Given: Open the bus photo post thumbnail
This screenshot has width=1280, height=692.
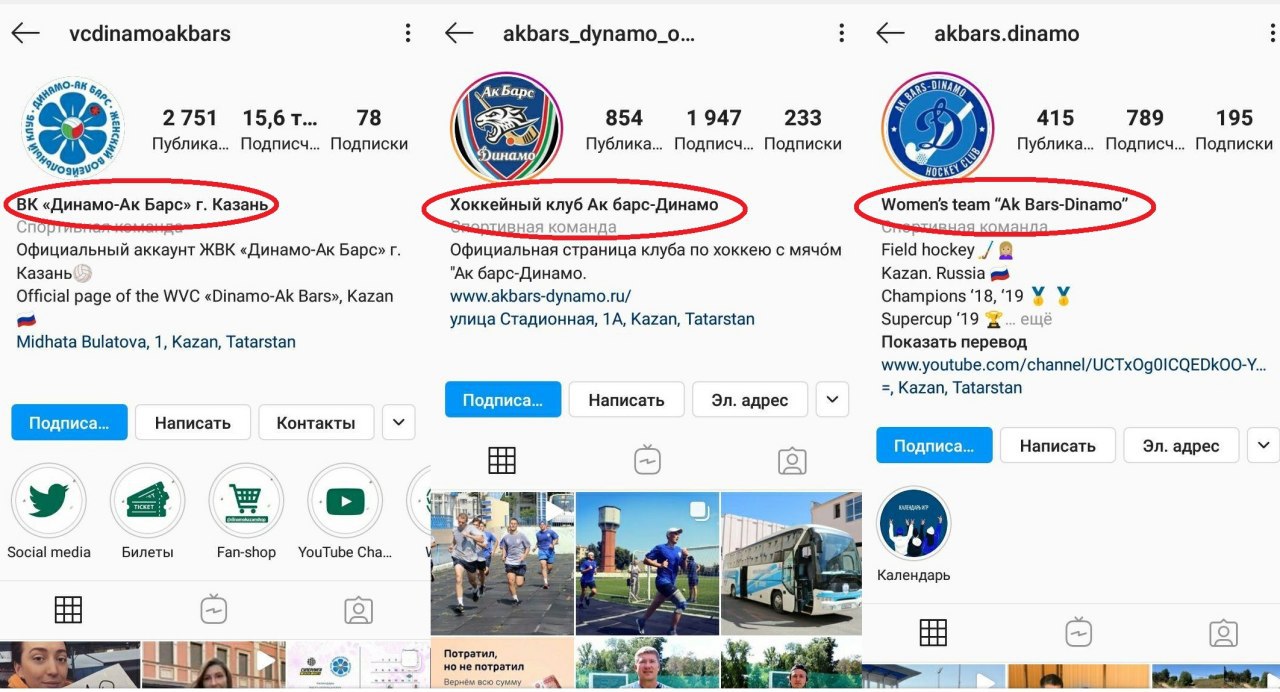Looking at the screenshot, I should pyautogui.click(x=791, y=563).
